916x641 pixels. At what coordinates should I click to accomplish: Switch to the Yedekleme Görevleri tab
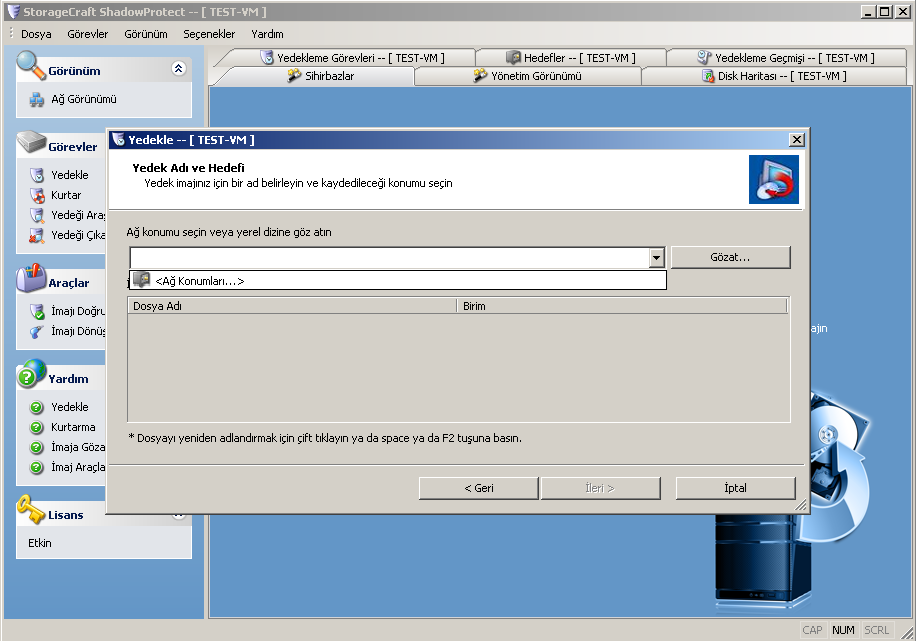tap(352, 58)
